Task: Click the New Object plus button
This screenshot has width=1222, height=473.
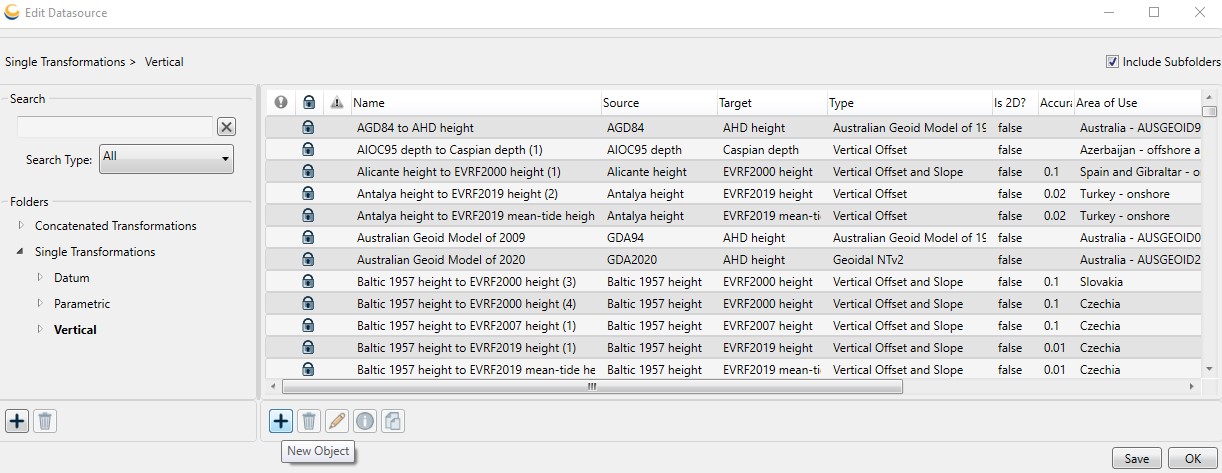Action: tap(281, 422)
